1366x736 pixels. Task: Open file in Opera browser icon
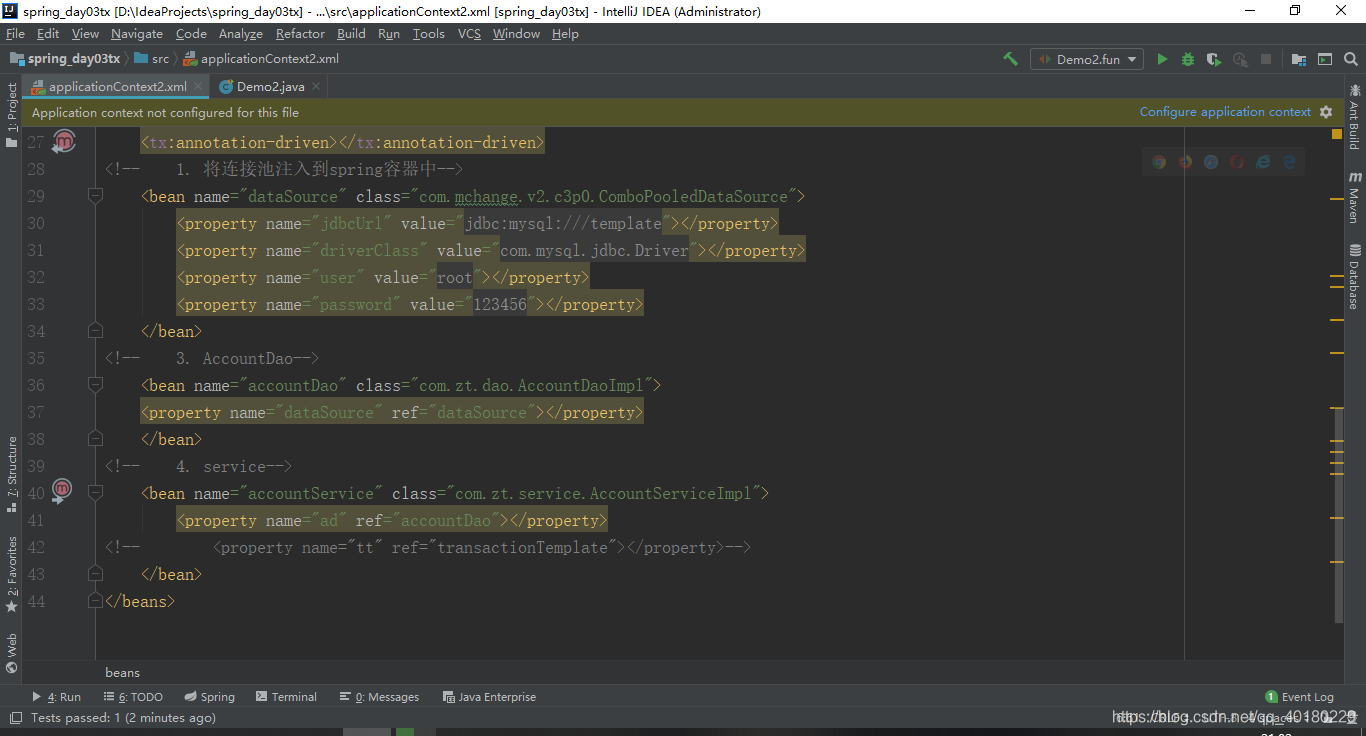click(1237, 161)
